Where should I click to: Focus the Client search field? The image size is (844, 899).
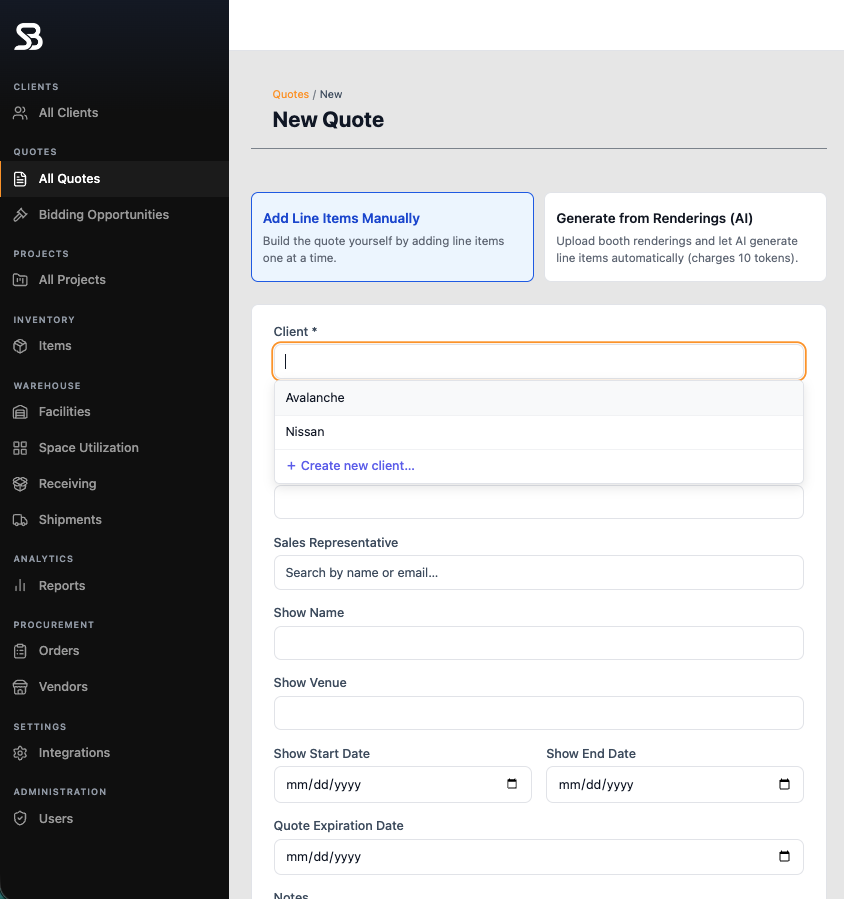point(538,361)
